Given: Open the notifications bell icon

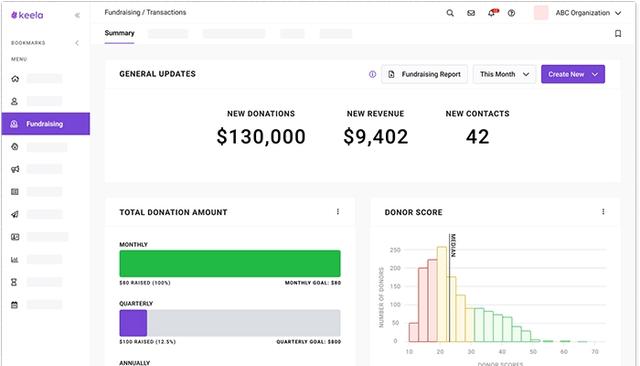Looking at the screenshot, I should (x=492, y=13).
